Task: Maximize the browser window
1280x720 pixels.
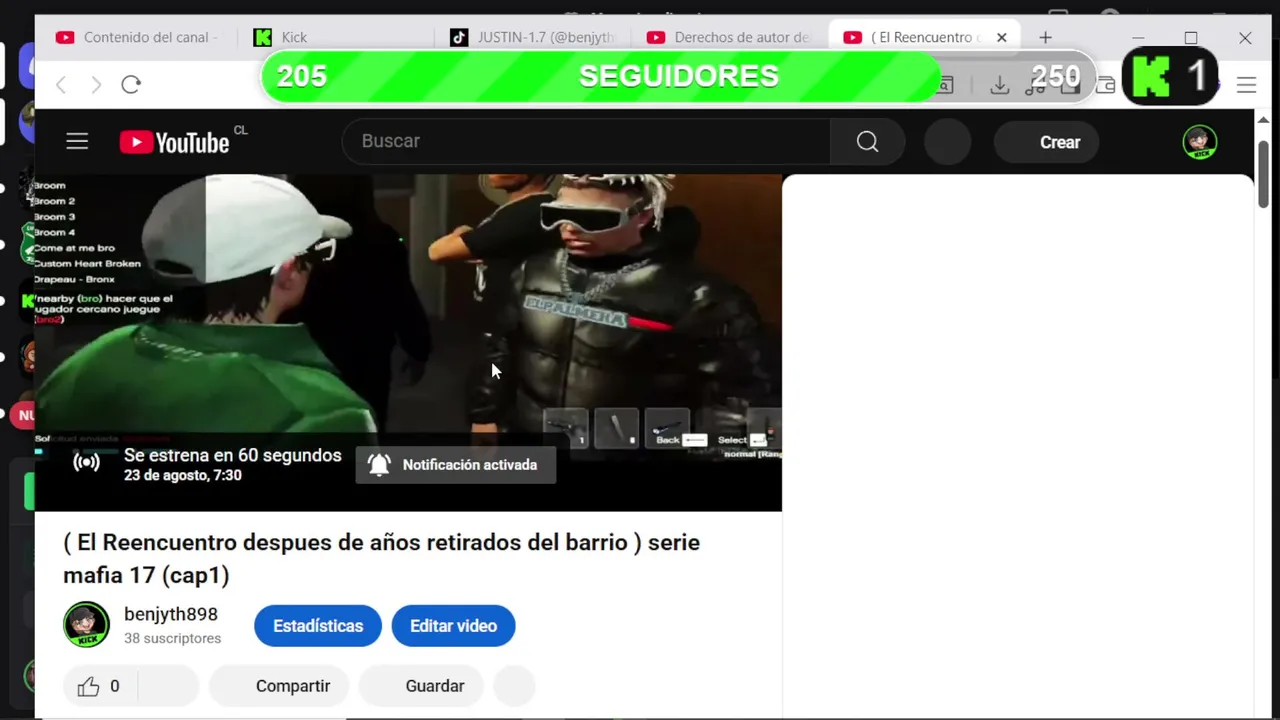Action: point(1191,38)
